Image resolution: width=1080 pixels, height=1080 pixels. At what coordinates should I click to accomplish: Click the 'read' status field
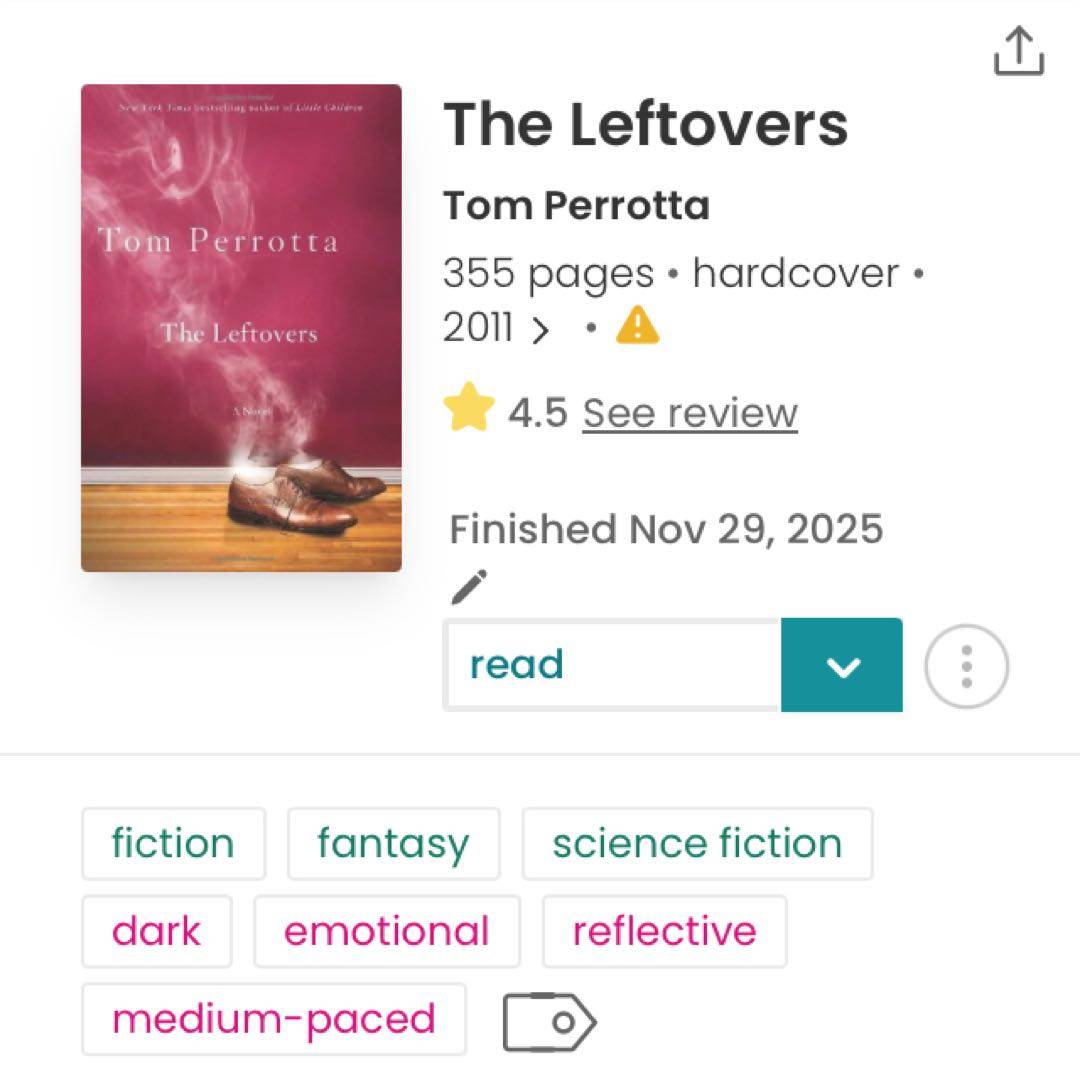click(612, 666)
